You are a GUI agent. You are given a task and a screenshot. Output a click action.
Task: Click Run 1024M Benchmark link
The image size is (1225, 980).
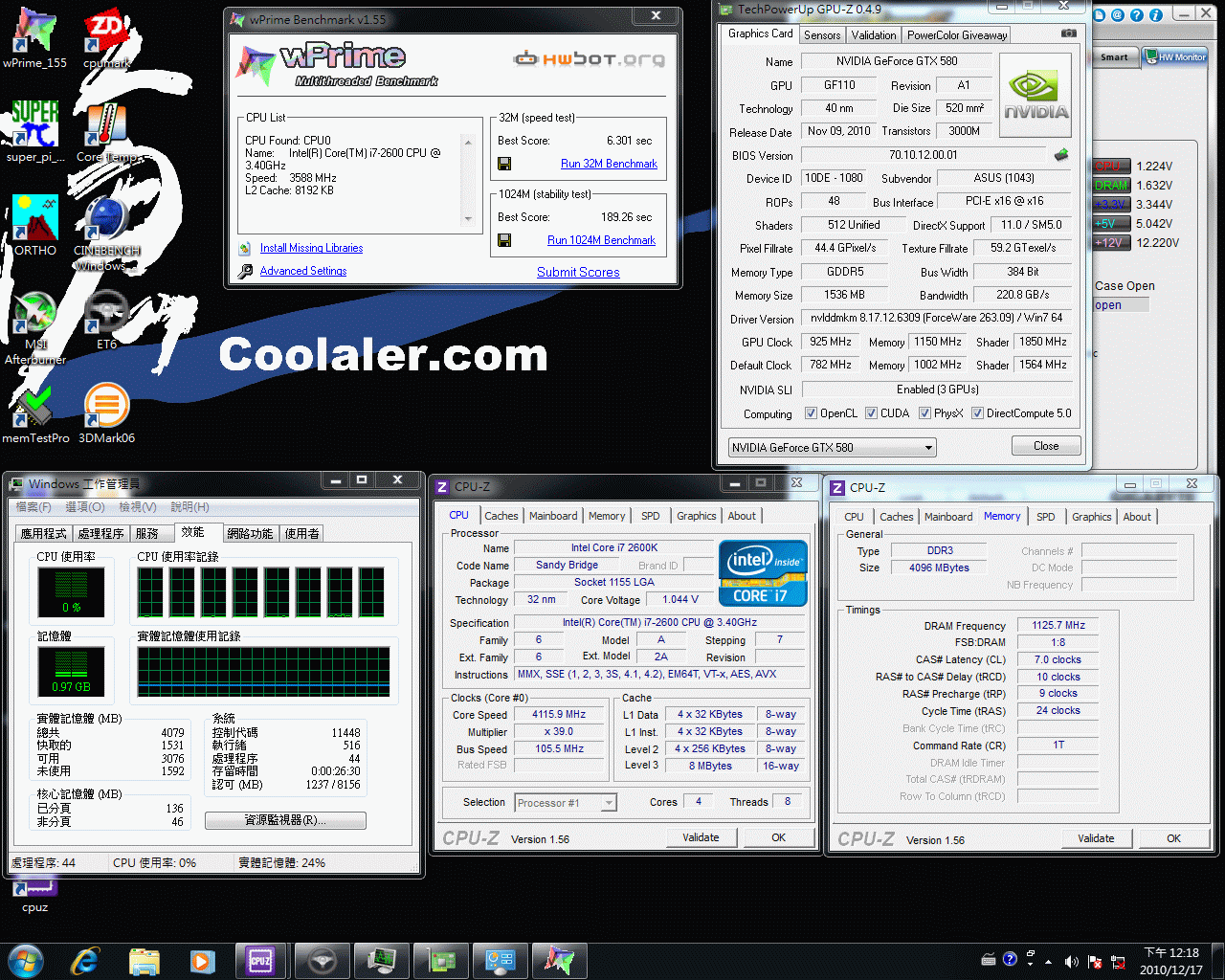coord(601,240)
